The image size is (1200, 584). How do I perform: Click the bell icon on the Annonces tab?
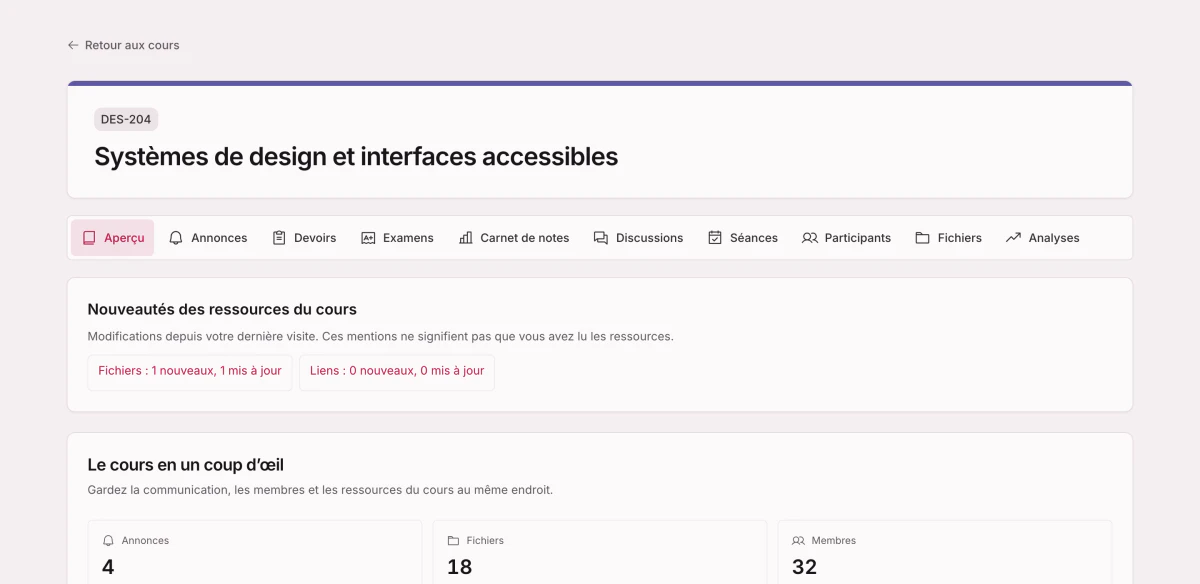(x=176, y=238)
